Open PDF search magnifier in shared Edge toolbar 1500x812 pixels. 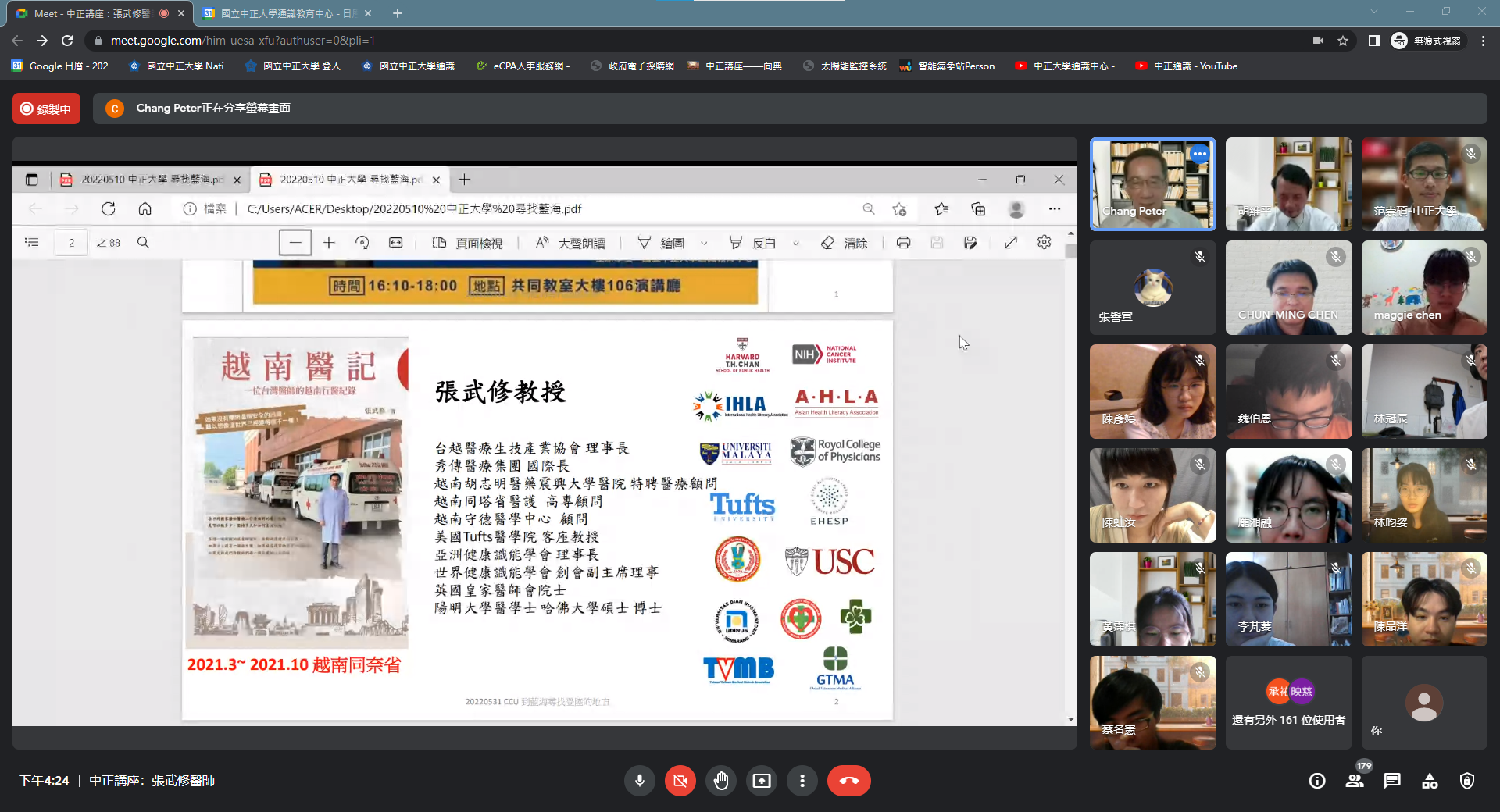(143, 243)
